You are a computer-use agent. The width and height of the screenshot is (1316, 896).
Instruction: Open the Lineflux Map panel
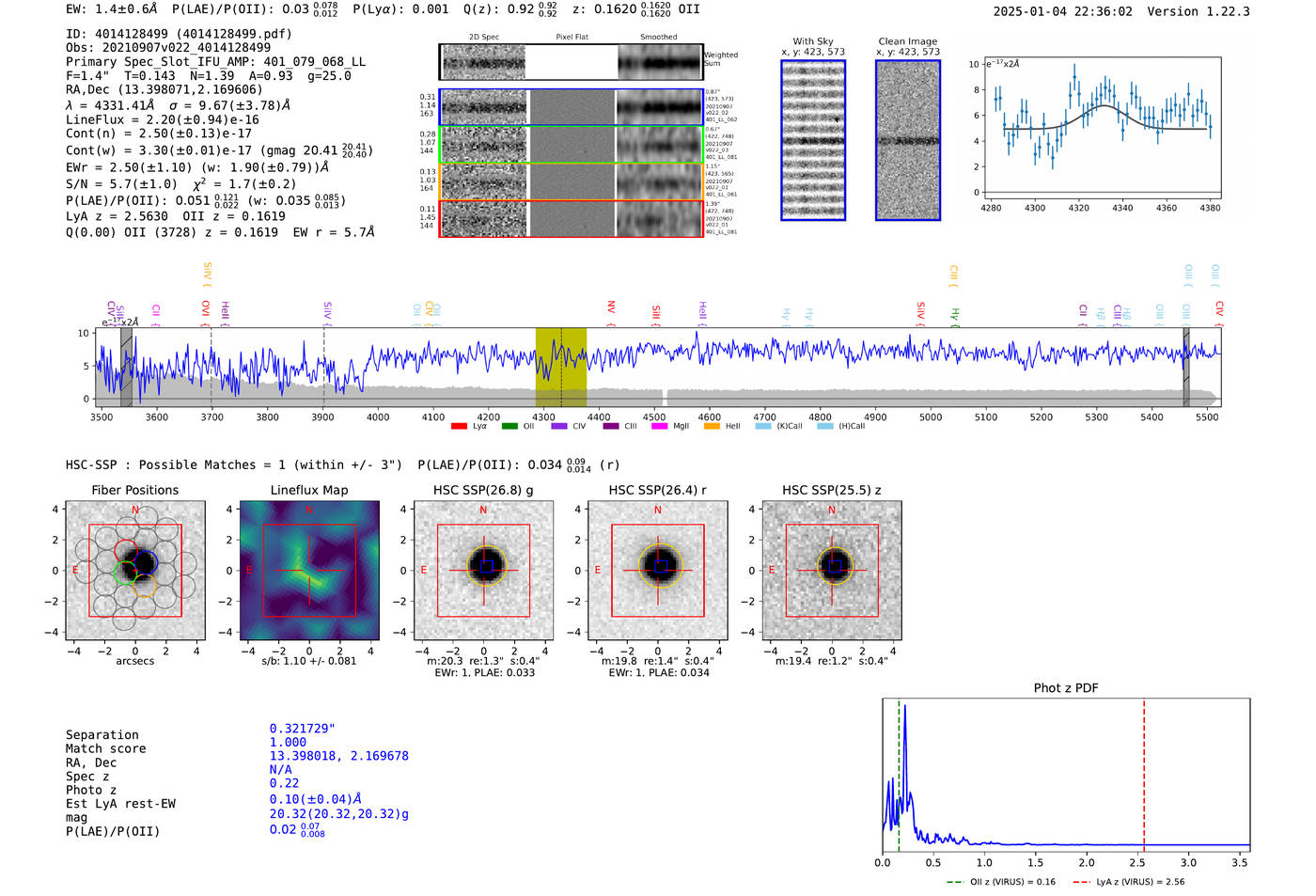(309, 571)
